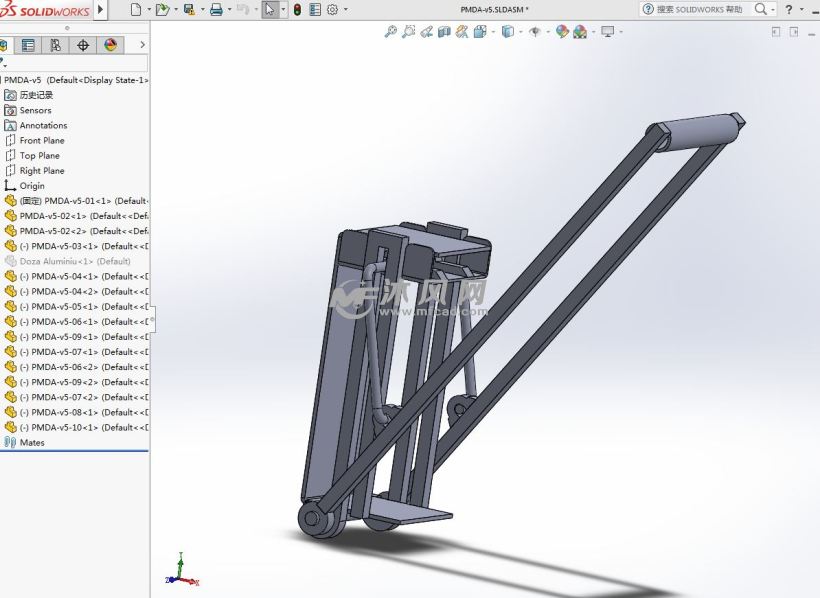Open the PropertyManager tab icon
820x598 pixels.
click(x=28, y=45)
